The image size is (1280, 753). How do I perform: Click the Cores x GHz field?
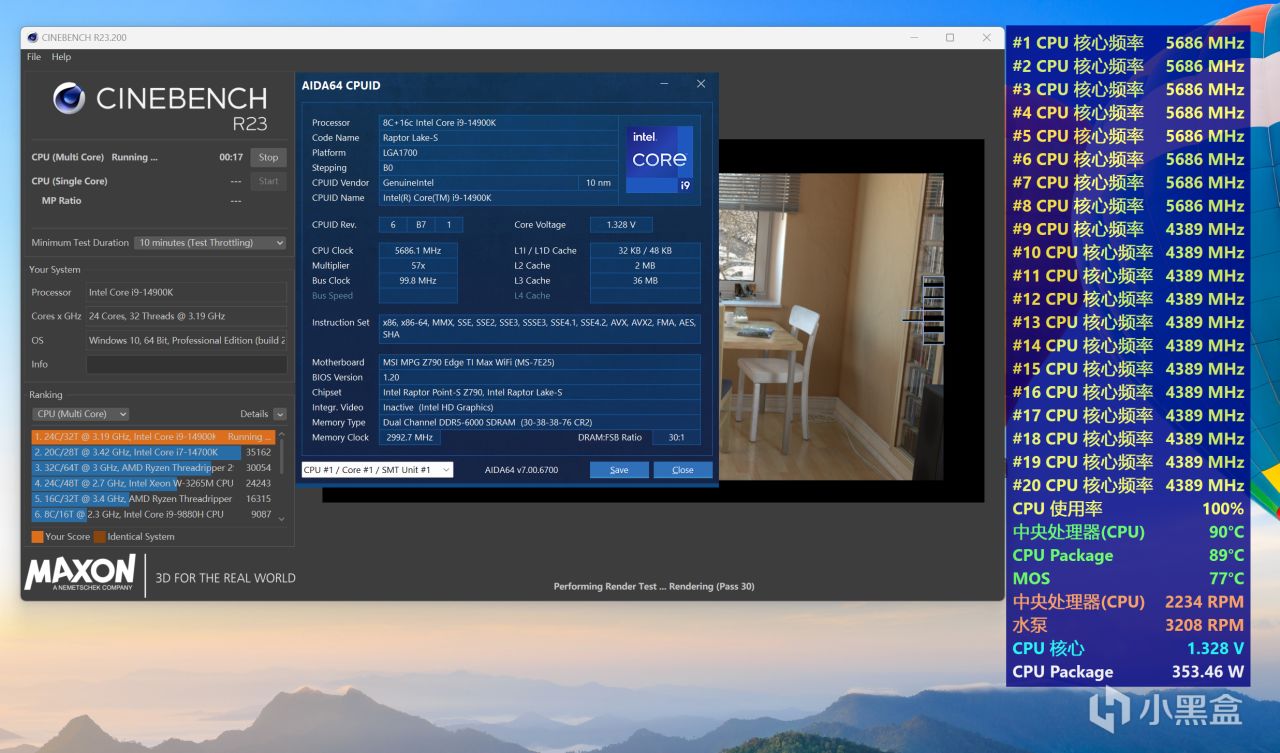[186, 316]
